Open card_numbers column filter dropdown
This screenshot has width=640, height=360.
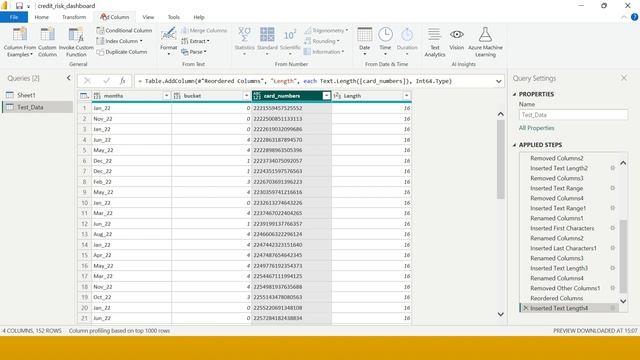click(x=326, y=96)
